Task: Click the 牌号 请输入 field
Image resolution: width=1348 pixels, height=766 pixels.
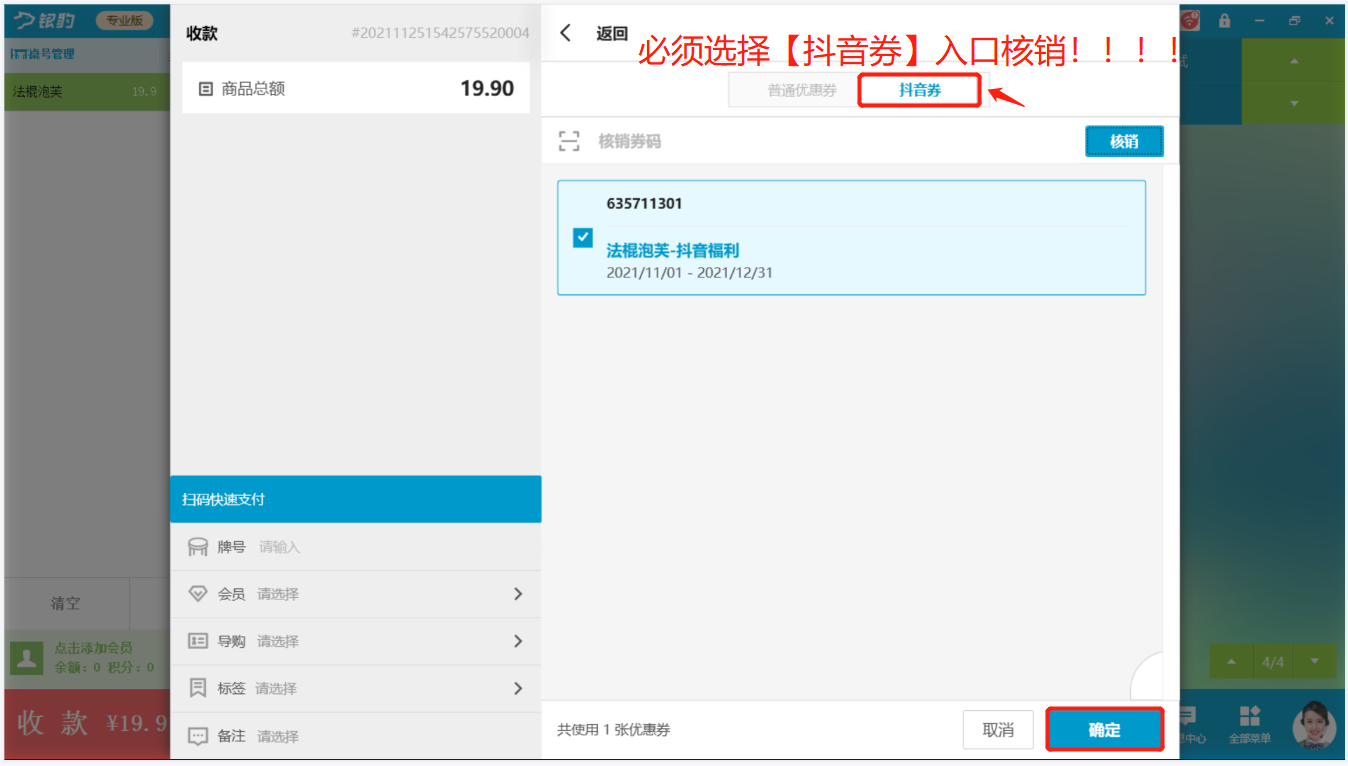Action: click(356, 547)
